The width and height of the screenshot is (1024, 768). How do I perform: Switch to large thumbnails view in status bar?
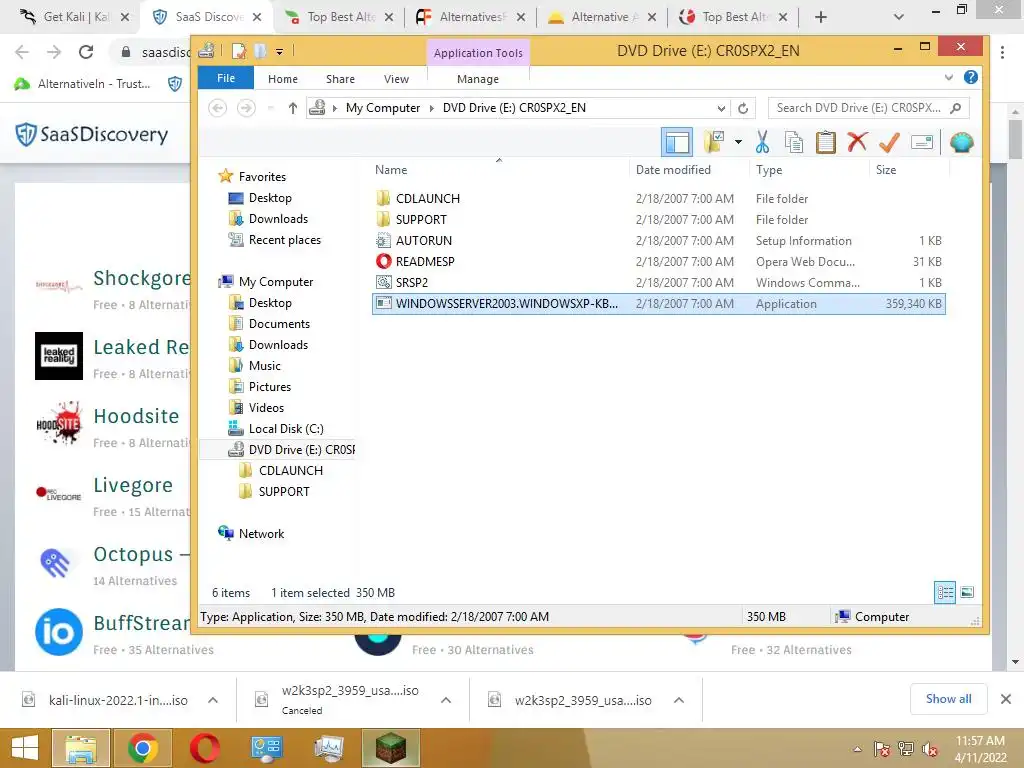click(x=967, y=592)
